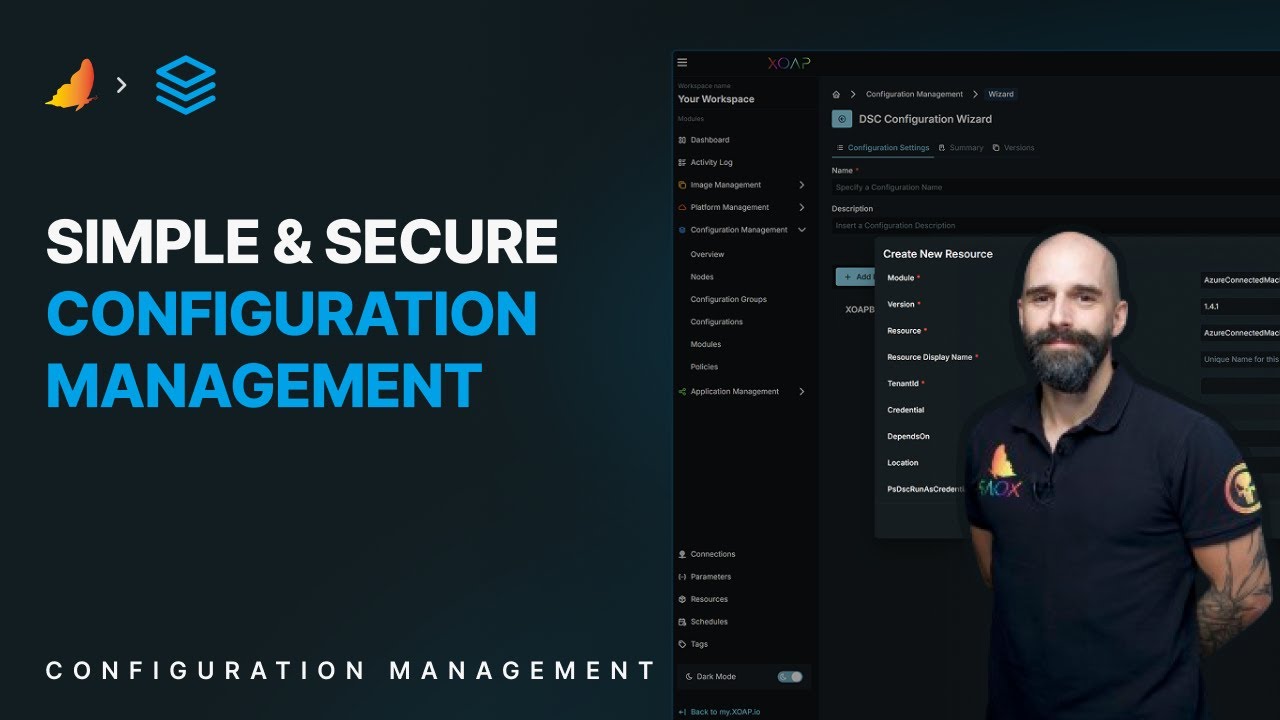Viewport: 1280px width, 720px height.
Task: Click the Back to my.XOAP.io arrow icon
Action: 682,712
